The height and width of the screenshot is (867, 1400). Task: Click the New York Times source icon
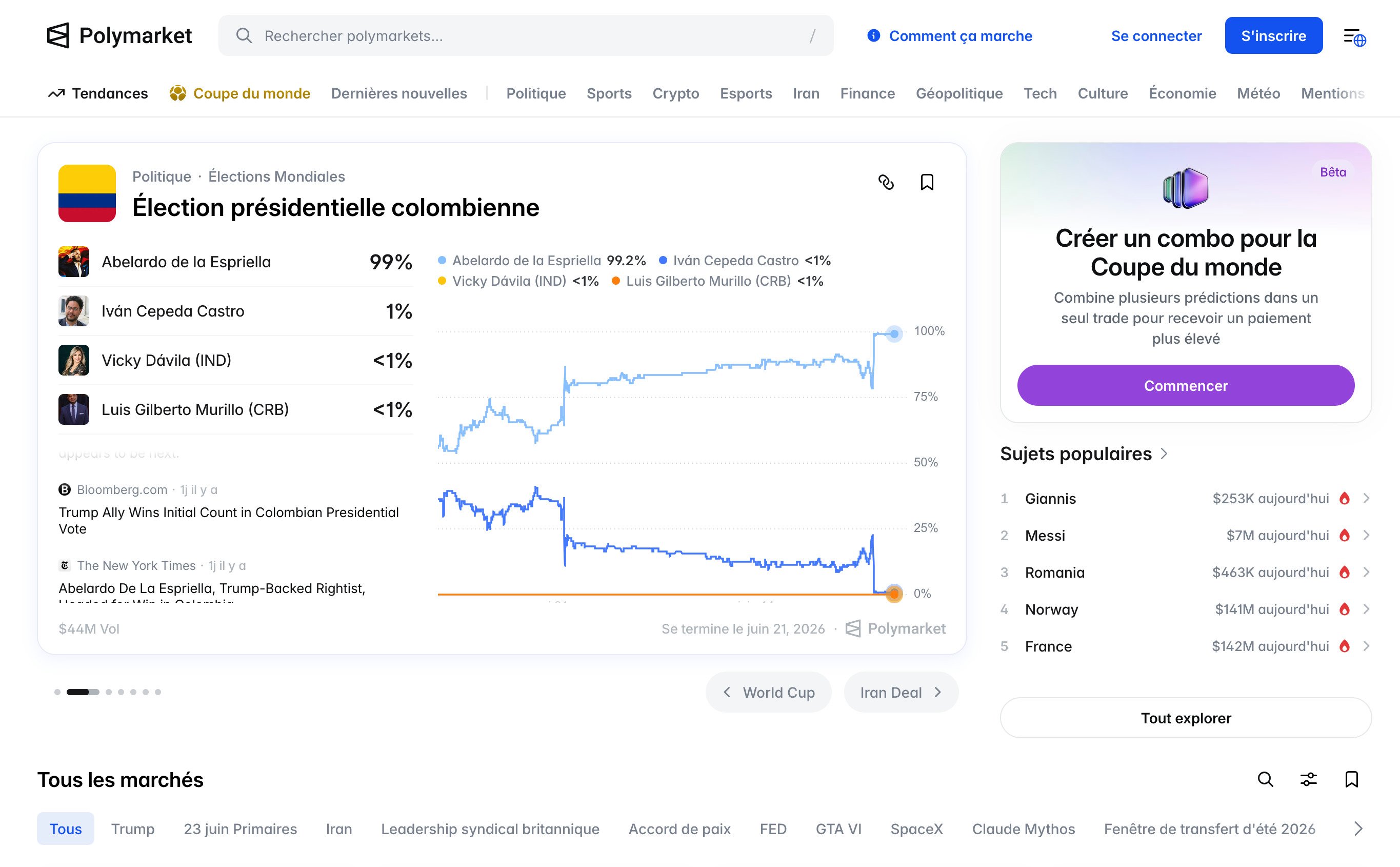(65, 565)
